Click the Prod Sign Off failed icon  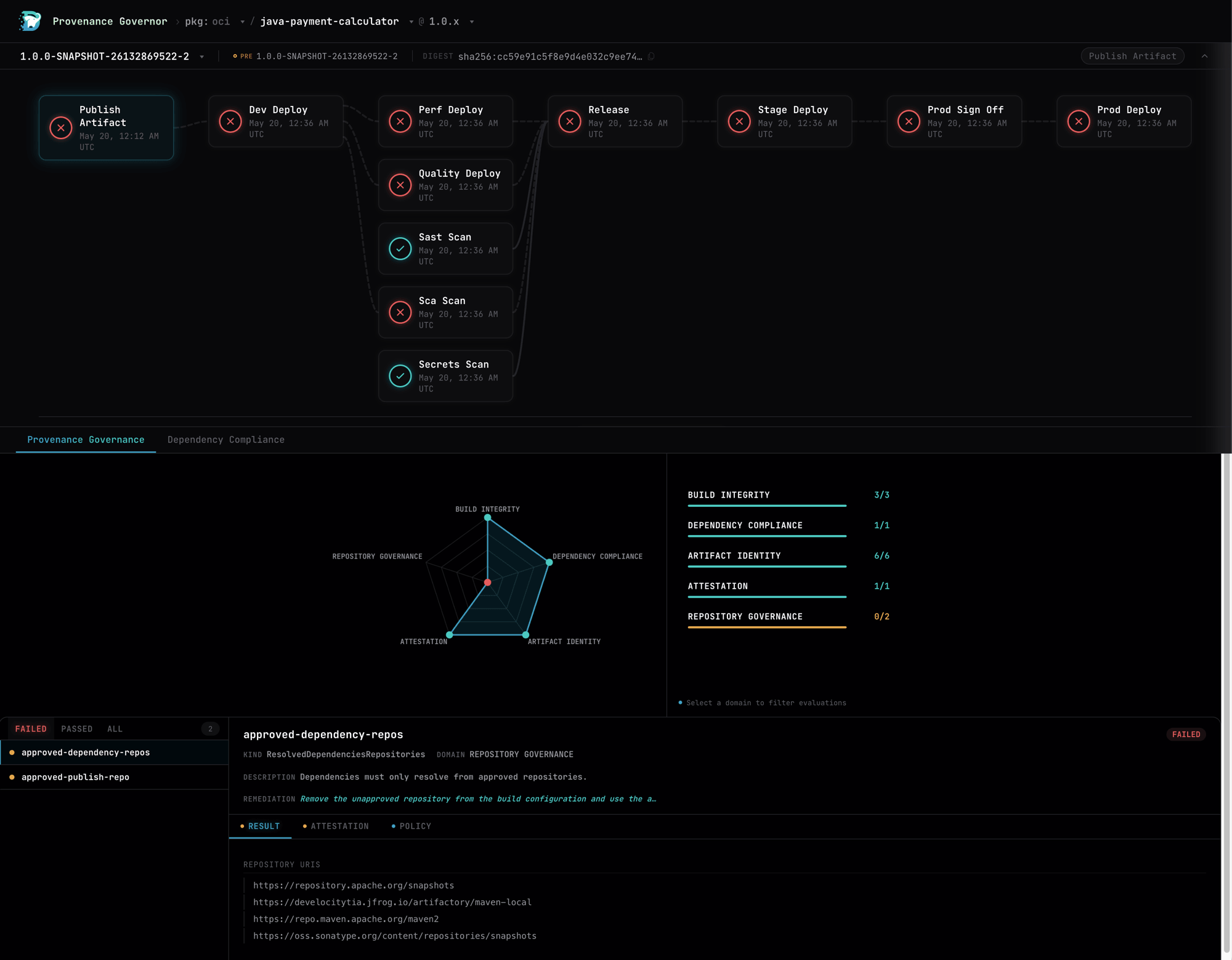[x=909, y=121]
